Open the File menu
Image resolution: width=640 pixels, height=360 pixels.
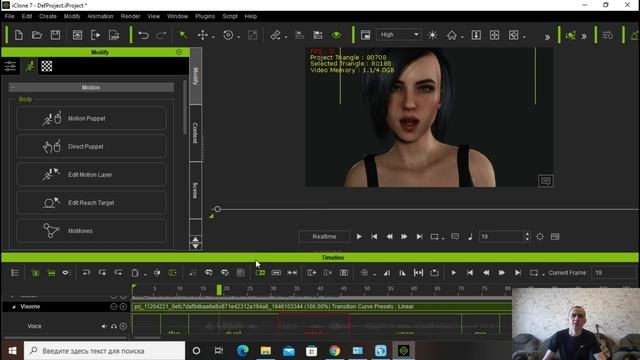tap(9, 16)
